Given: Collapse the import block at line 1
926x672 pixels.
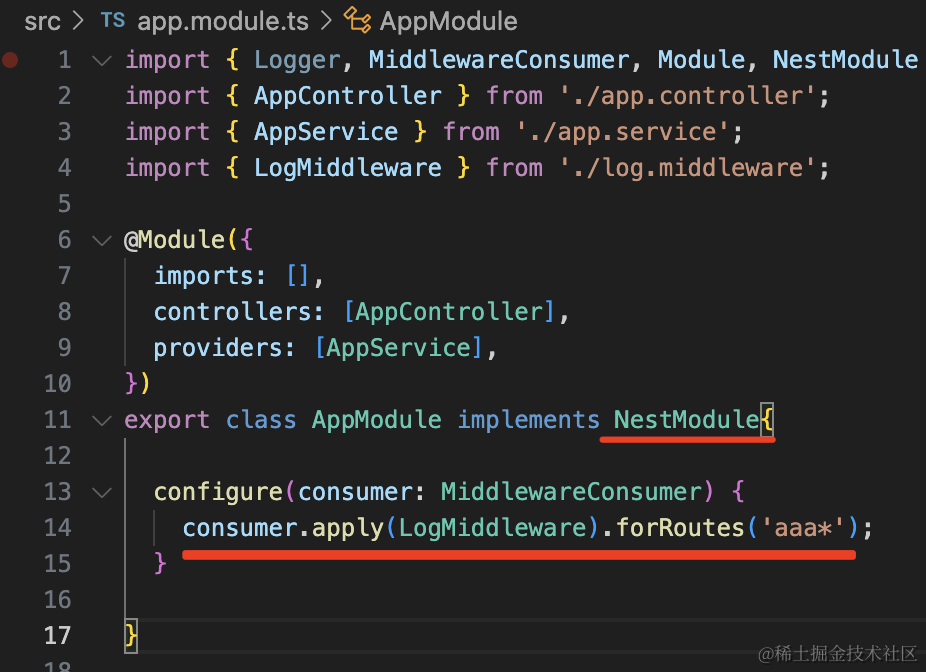Looking at the screenshot, I should (x=102, y=60).
